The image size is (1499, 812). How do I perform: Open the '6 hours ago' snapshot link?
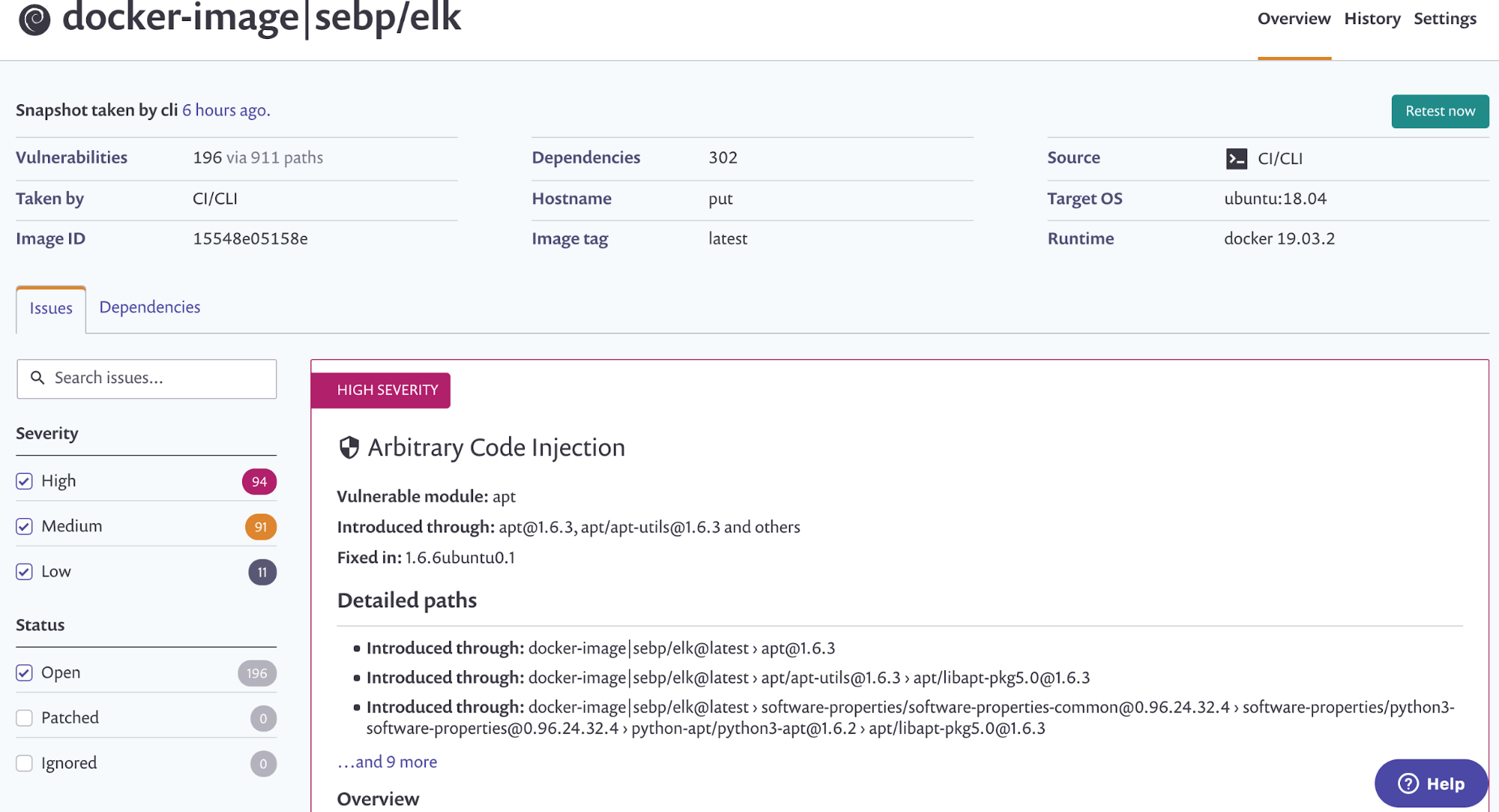[226, 110]
